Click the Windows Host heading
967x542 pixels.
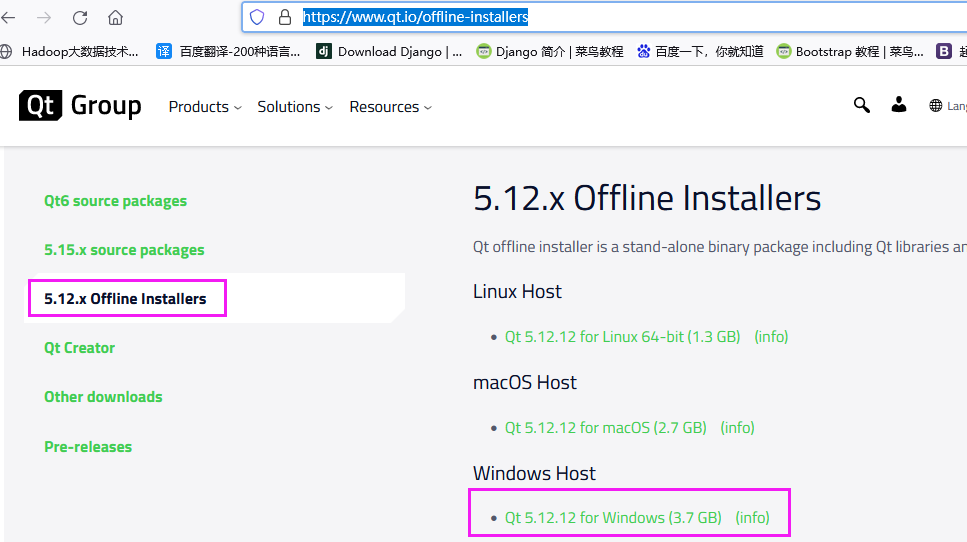(534, 473)
